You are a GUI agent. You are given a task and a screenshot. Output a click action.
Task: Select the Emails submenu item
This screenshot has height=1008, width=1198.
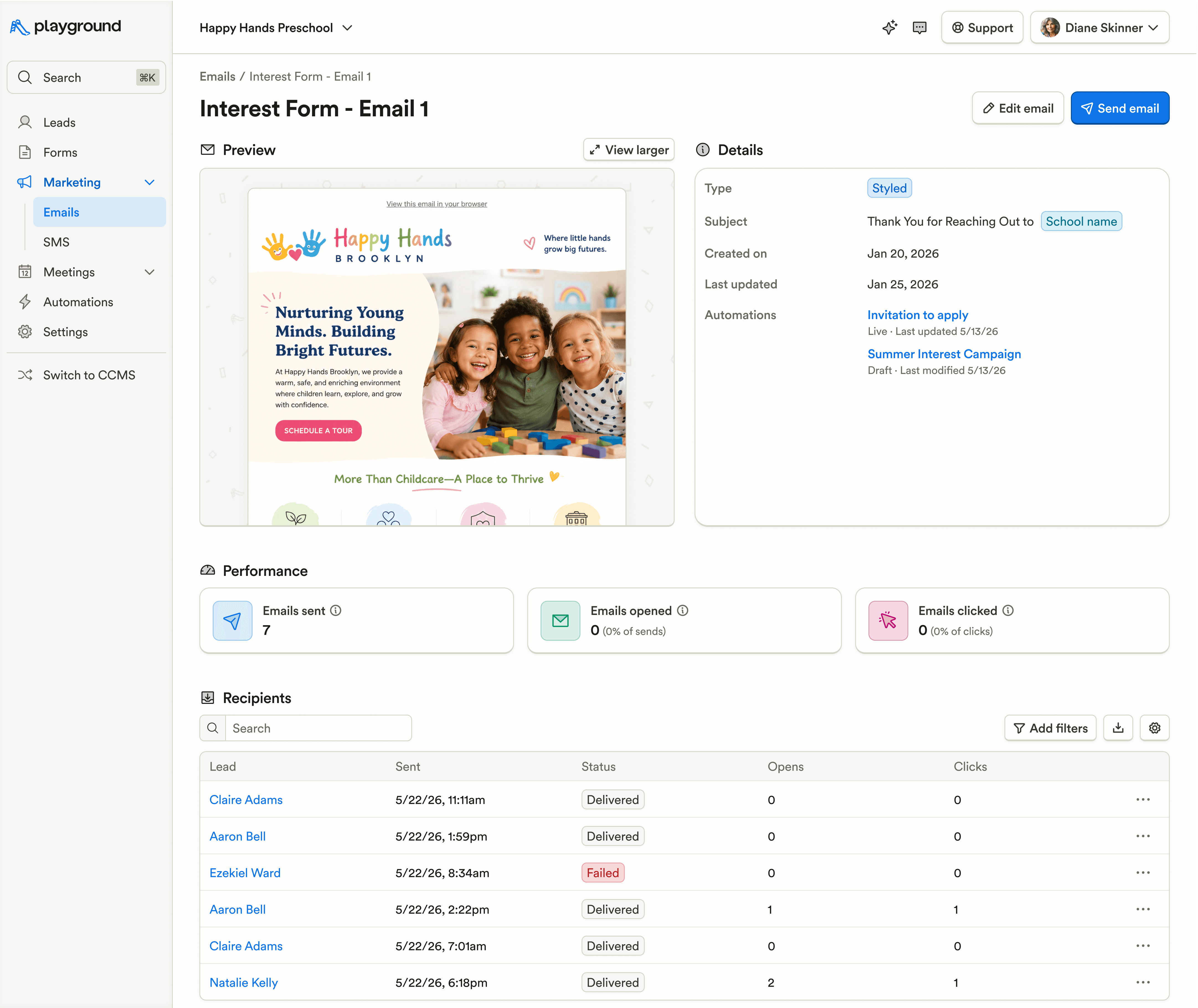99,212
